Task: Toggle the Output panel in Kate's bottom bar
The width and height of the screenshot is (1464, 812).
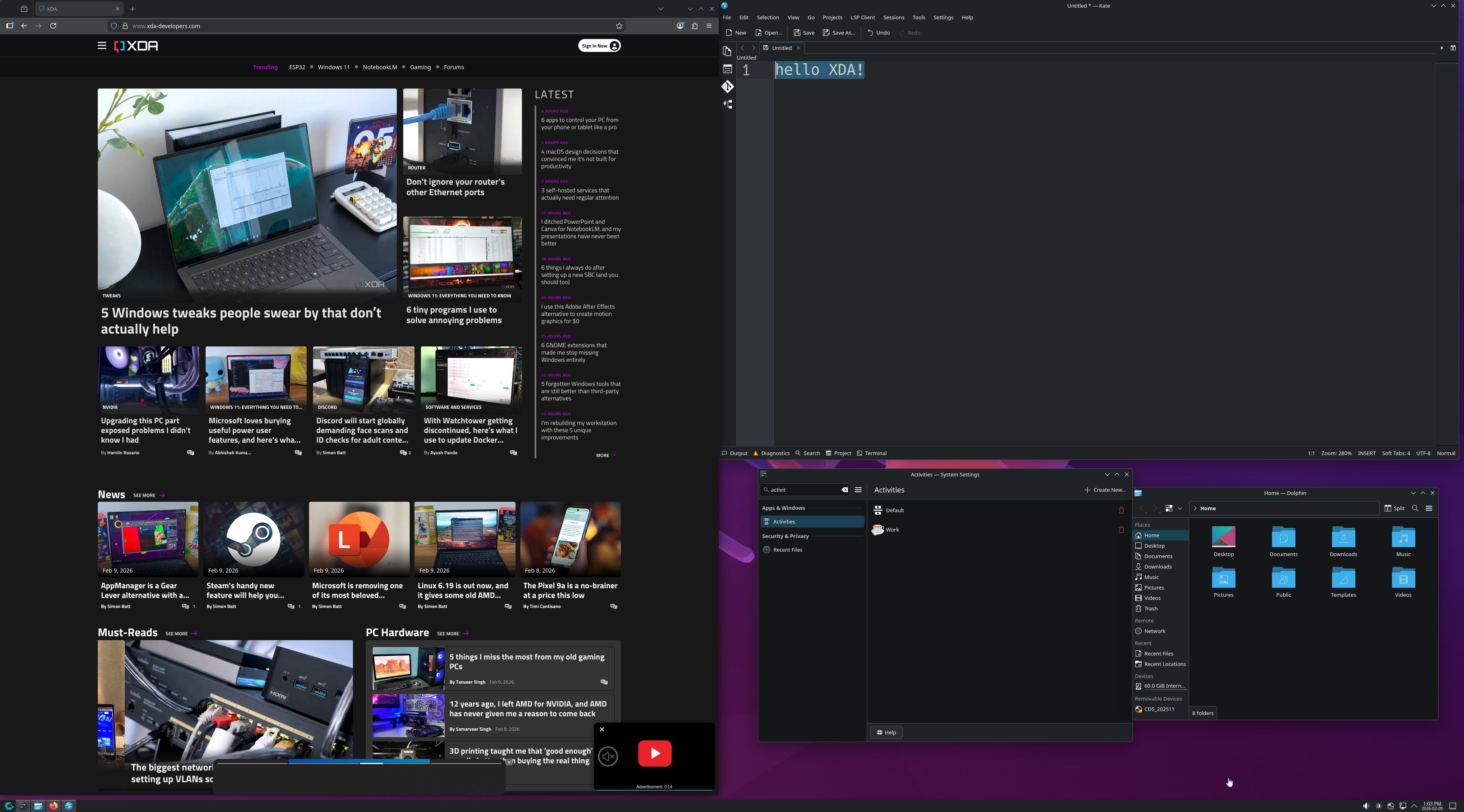Action: tap(734, 453)
